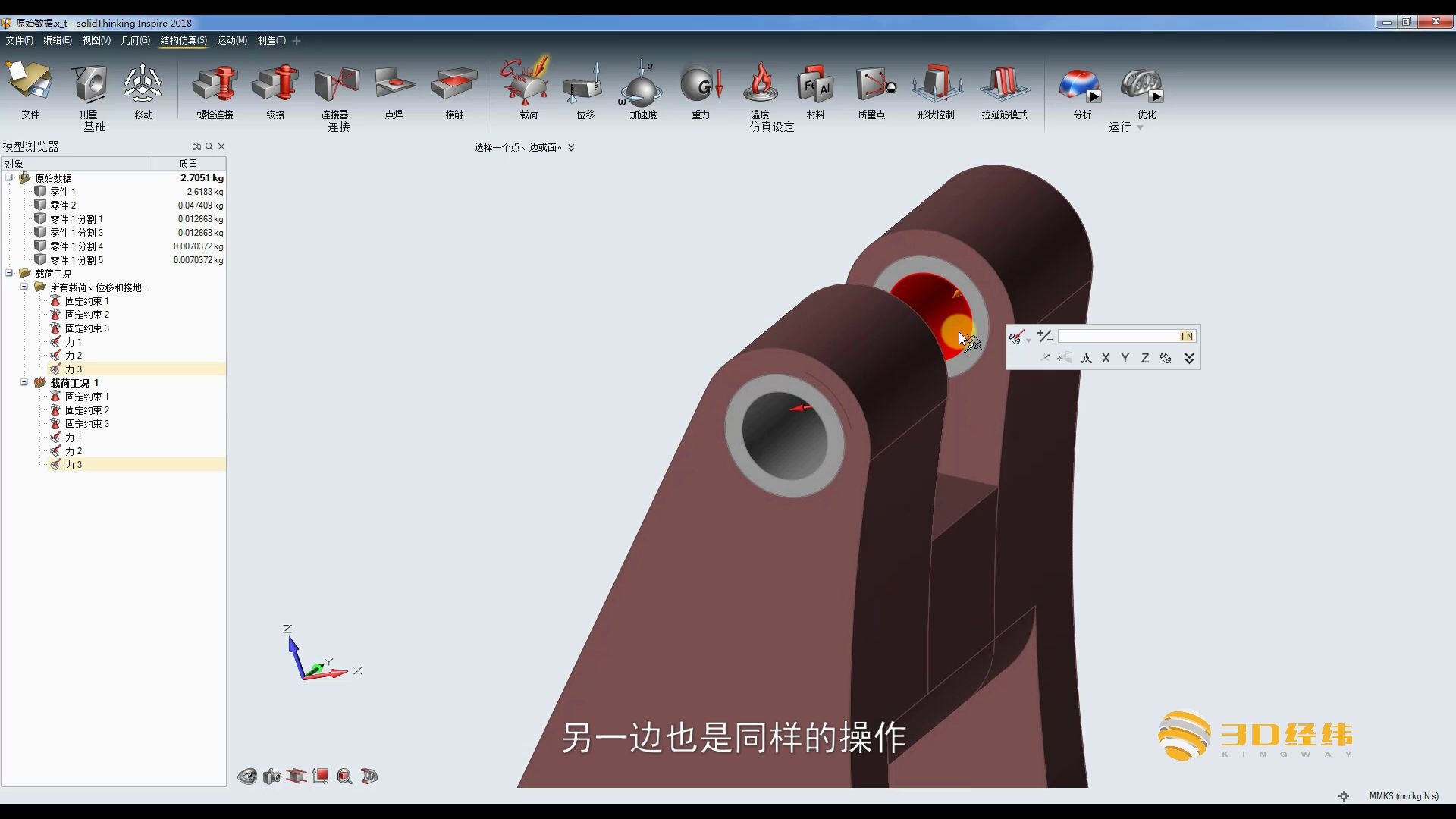Select the 拉延筋模式 bead pattern tool
Image resolution: width=1456 pixels, height=819 pixels.
click(1004, 83)
